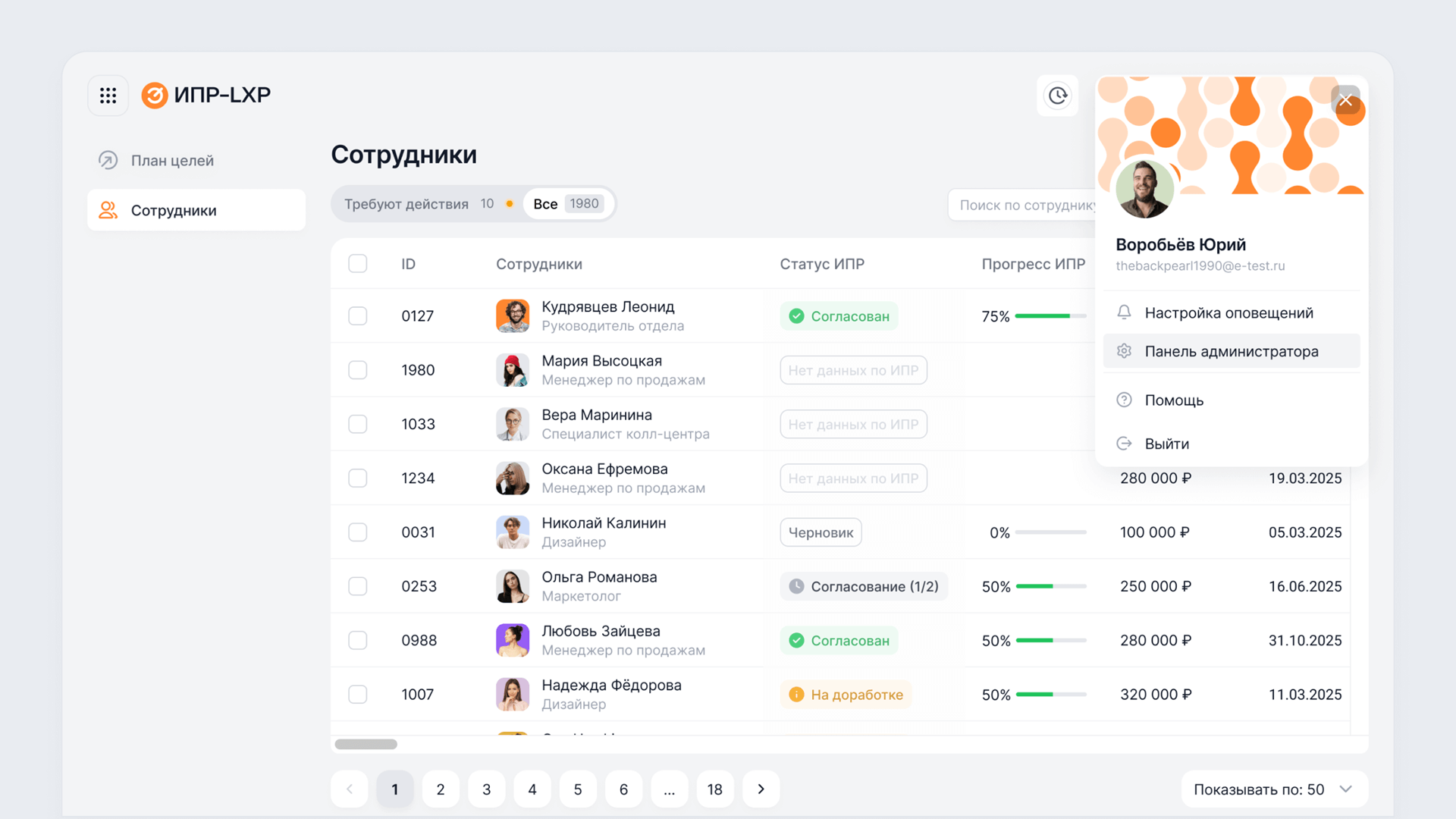Open Кудрявцев Леонид avatar
The width and height of the screenshot is (1456, 819).
[x=513, y=315]
